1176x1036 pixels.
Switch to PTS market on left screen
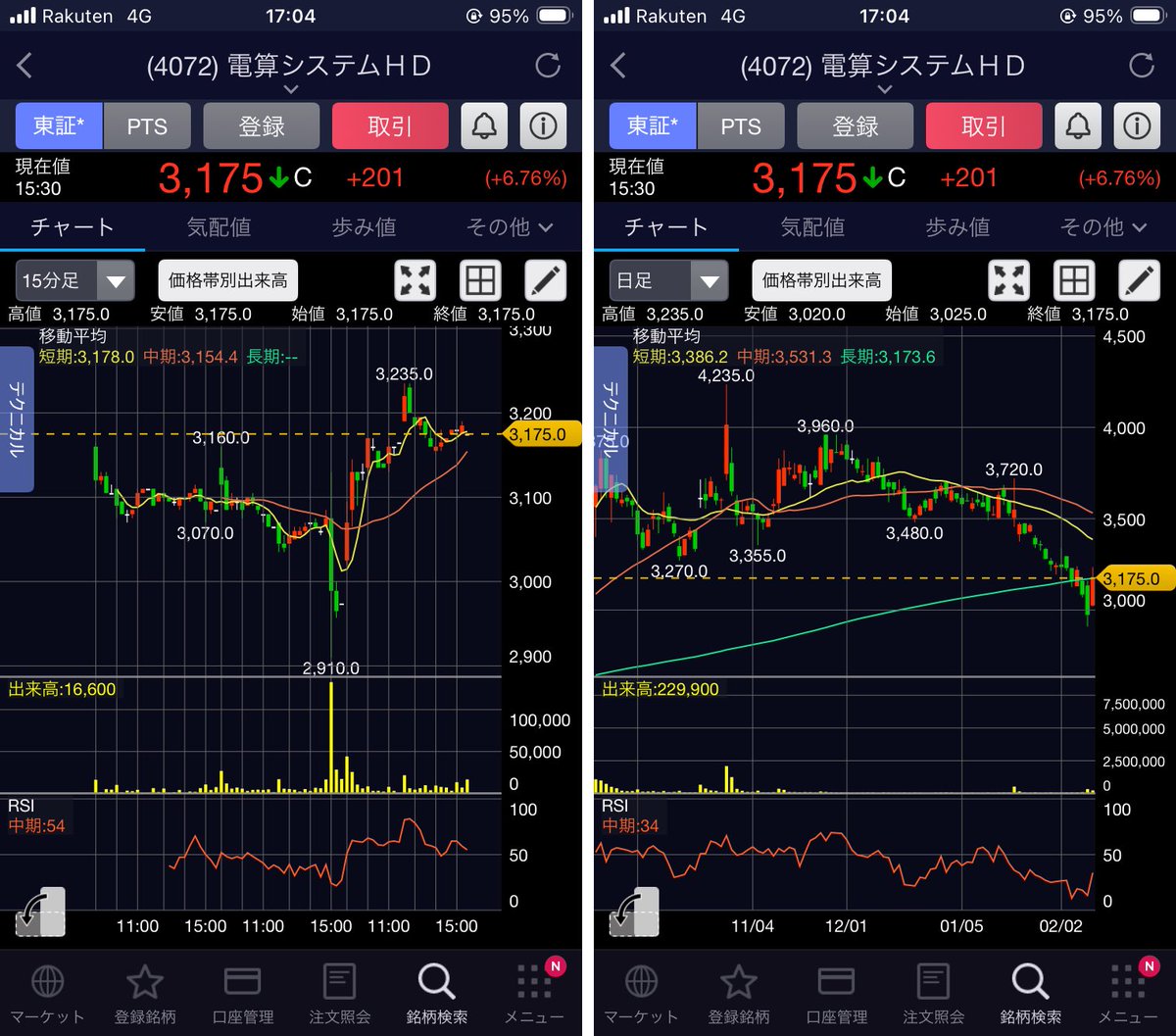[147, 125]
